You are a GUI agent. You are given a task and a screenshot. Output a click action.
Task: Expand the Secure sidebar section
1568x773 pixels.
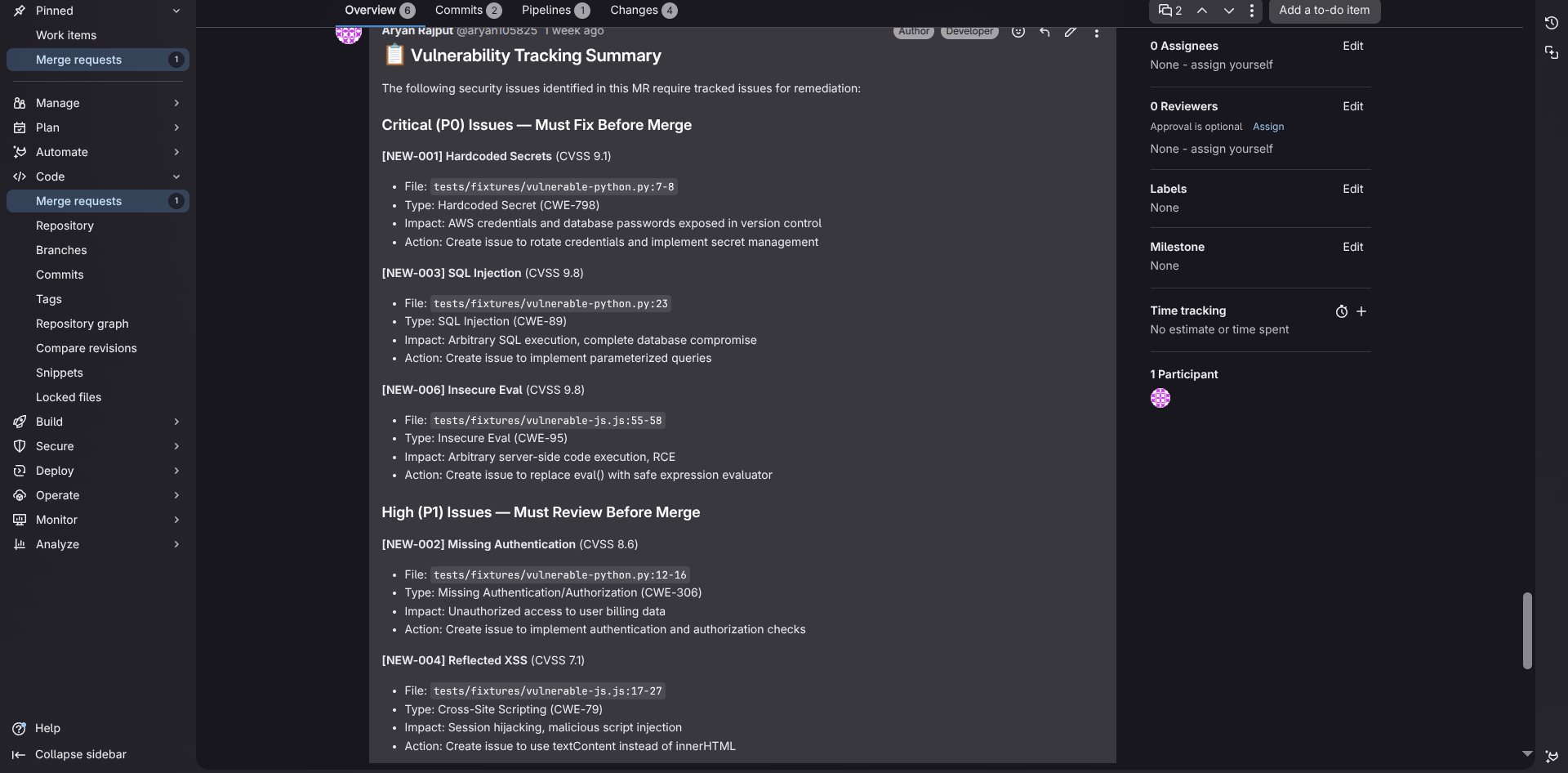coord(176,446)
